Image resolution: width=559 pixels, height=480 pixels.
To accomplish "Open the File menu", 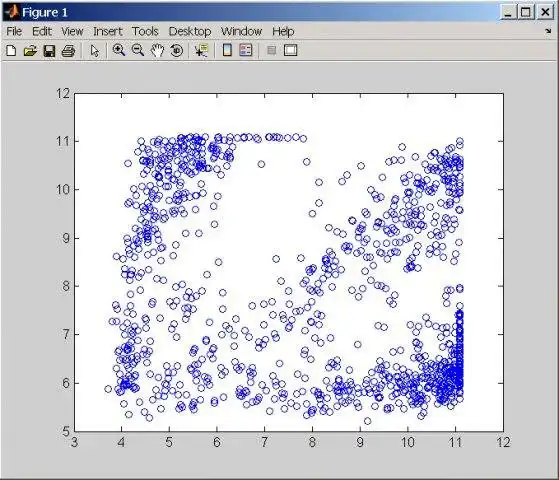I will point(14,31).
